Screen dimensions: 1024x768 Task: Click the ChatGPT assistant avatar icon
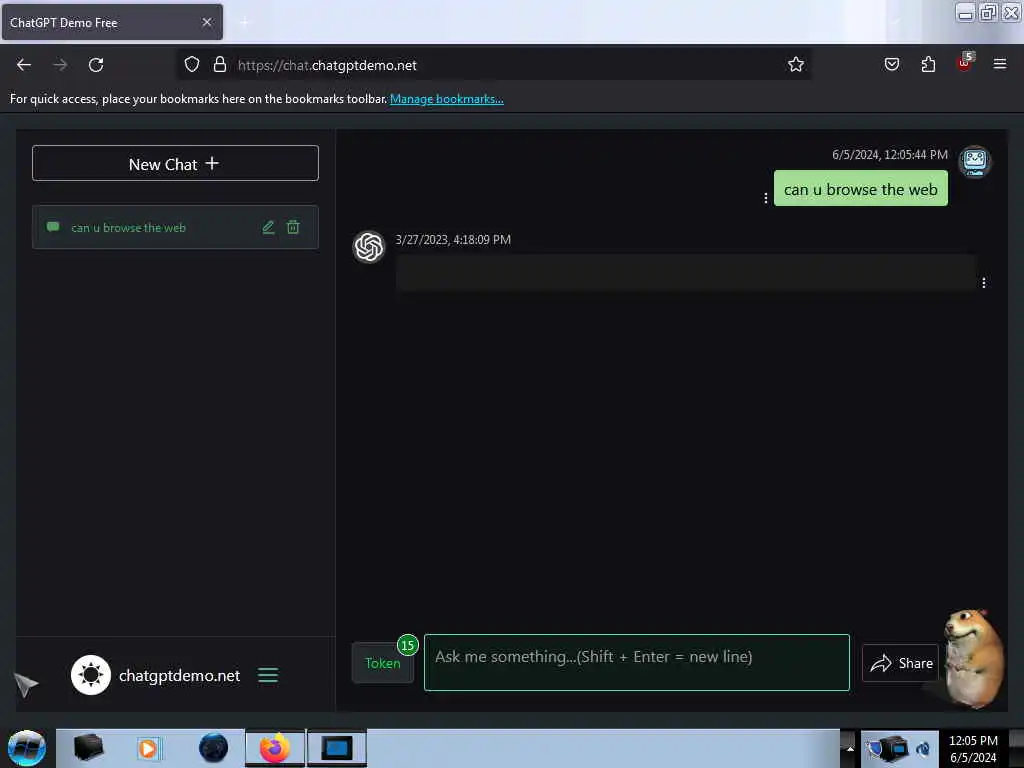pyautogui.click(x=369, y=247)
